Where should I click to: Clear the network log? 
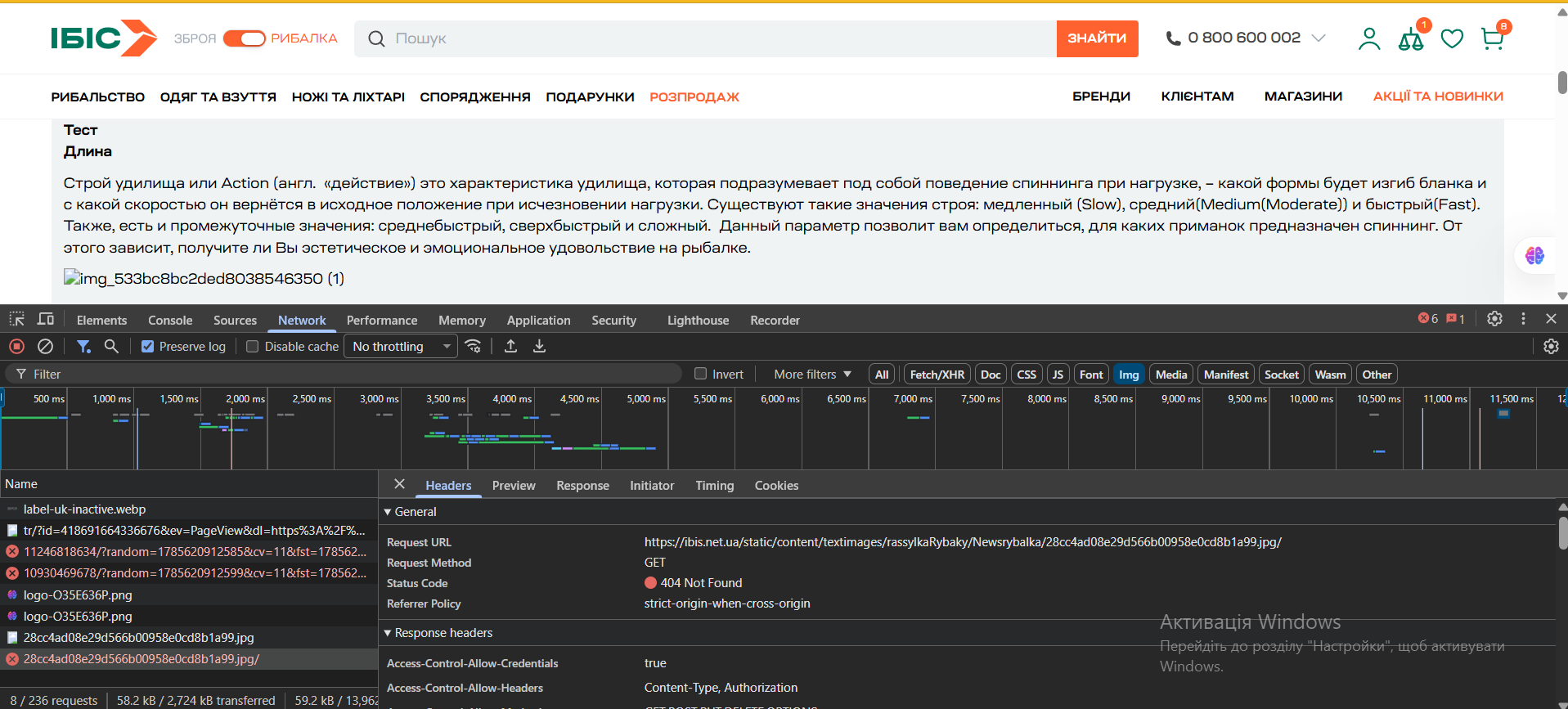tap(46, 347)
